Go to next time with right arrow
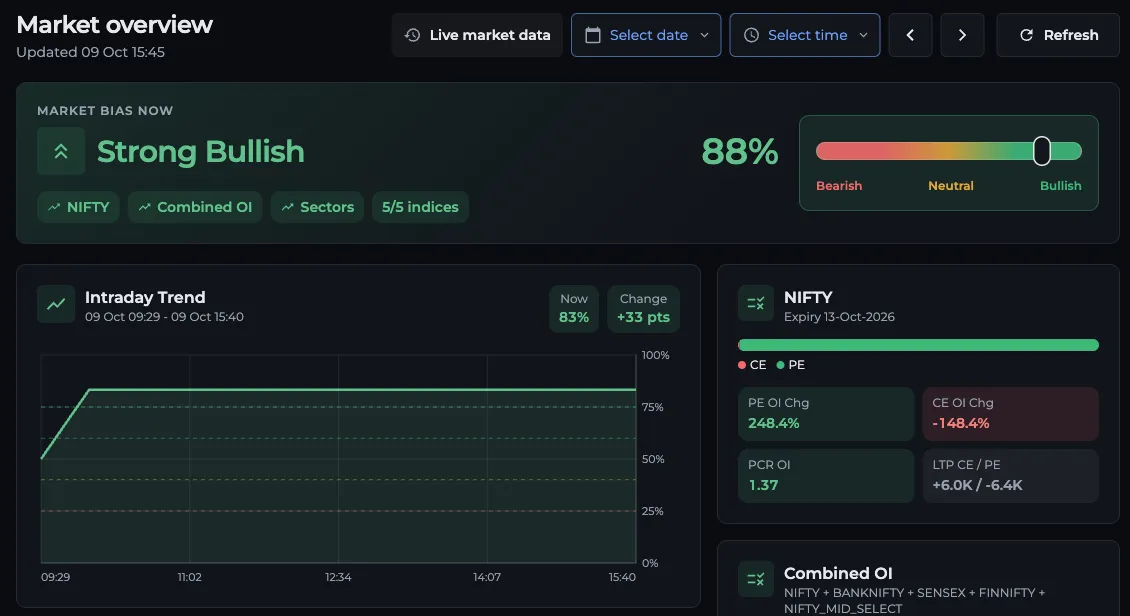1130x616 pixels. [962, 35]
